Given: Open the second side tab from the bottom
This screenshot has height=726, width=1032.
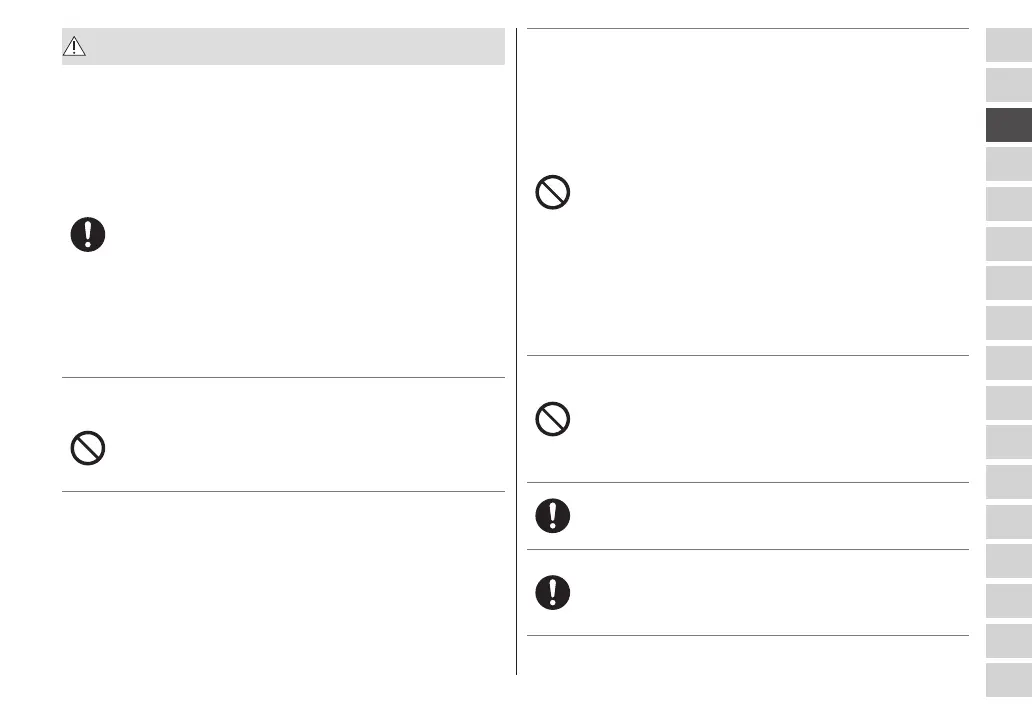Looking at the screenshot, I should 1008,640.
